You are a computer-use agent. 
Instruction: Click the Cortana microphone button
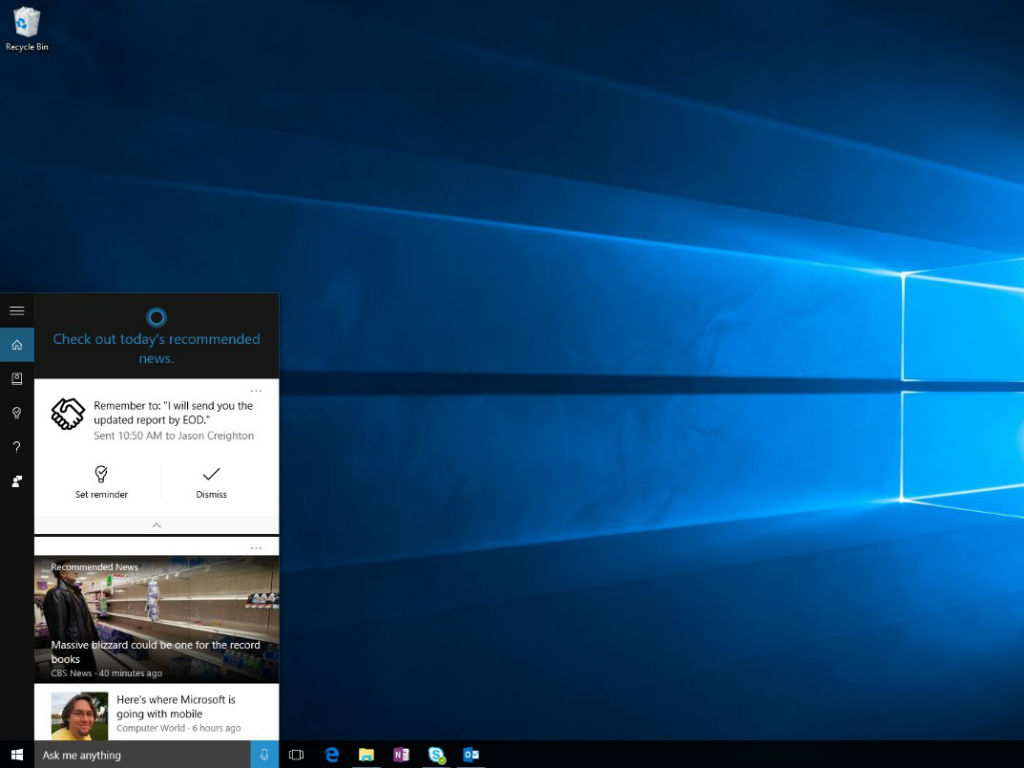264,755
